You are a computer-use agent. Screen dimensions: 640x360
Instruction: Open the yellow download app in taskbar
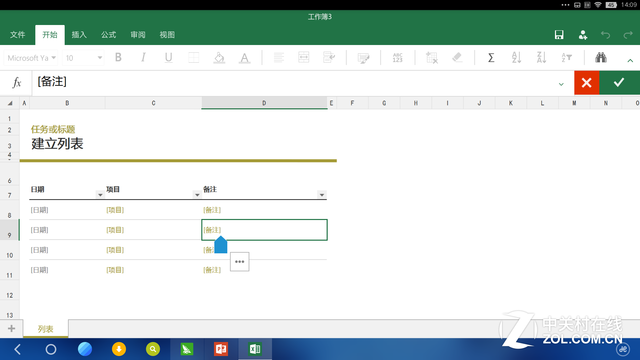[119, 349]
